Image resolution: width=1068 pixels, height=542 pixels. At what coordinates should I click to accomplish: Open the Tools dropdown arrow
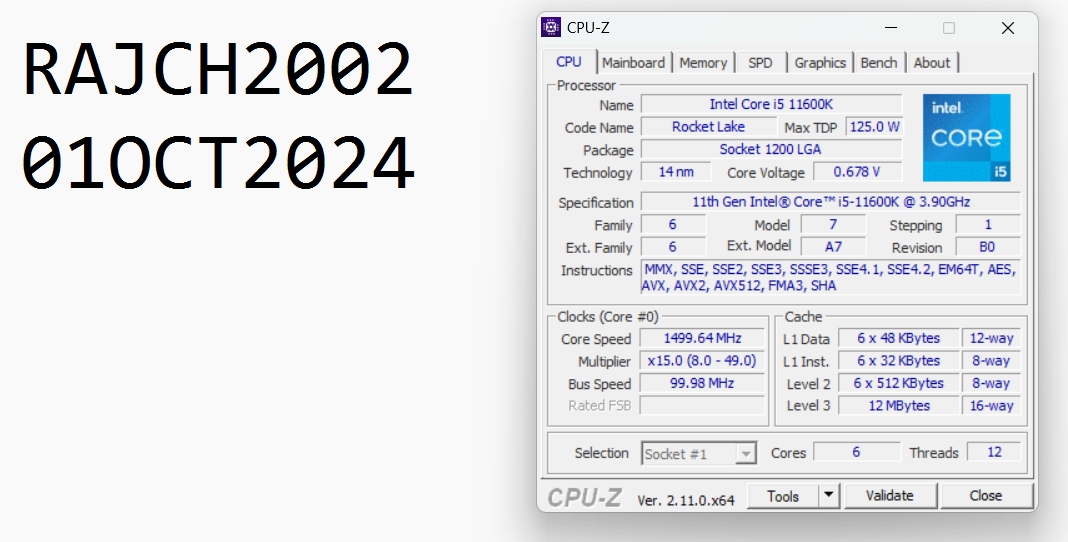click(828, 496)
